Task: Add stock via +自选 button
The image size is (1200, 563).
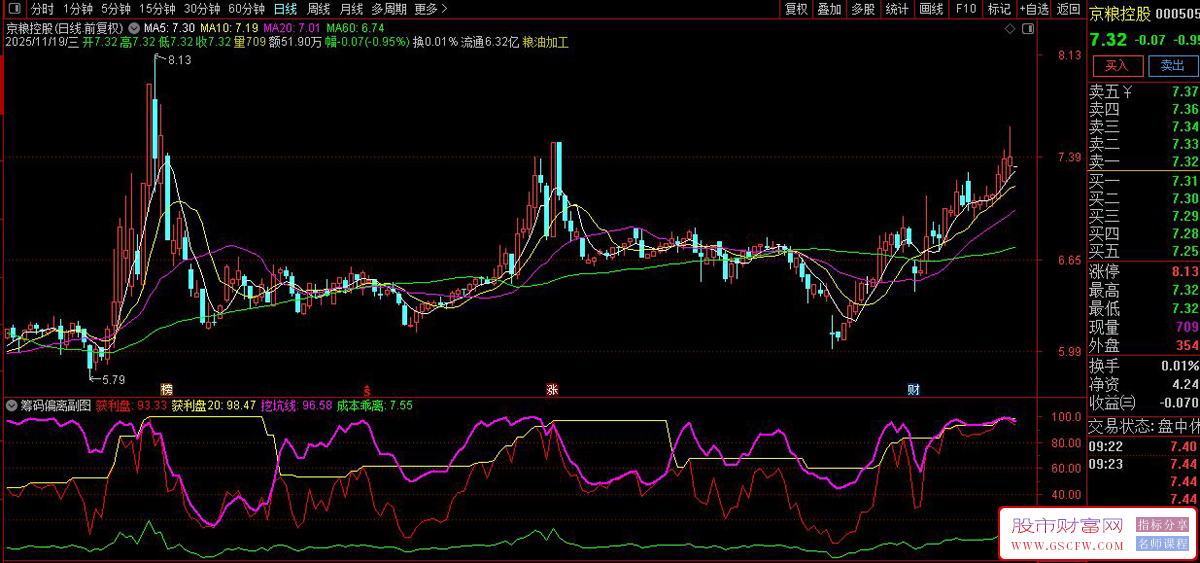Action: click(1034, 9)
